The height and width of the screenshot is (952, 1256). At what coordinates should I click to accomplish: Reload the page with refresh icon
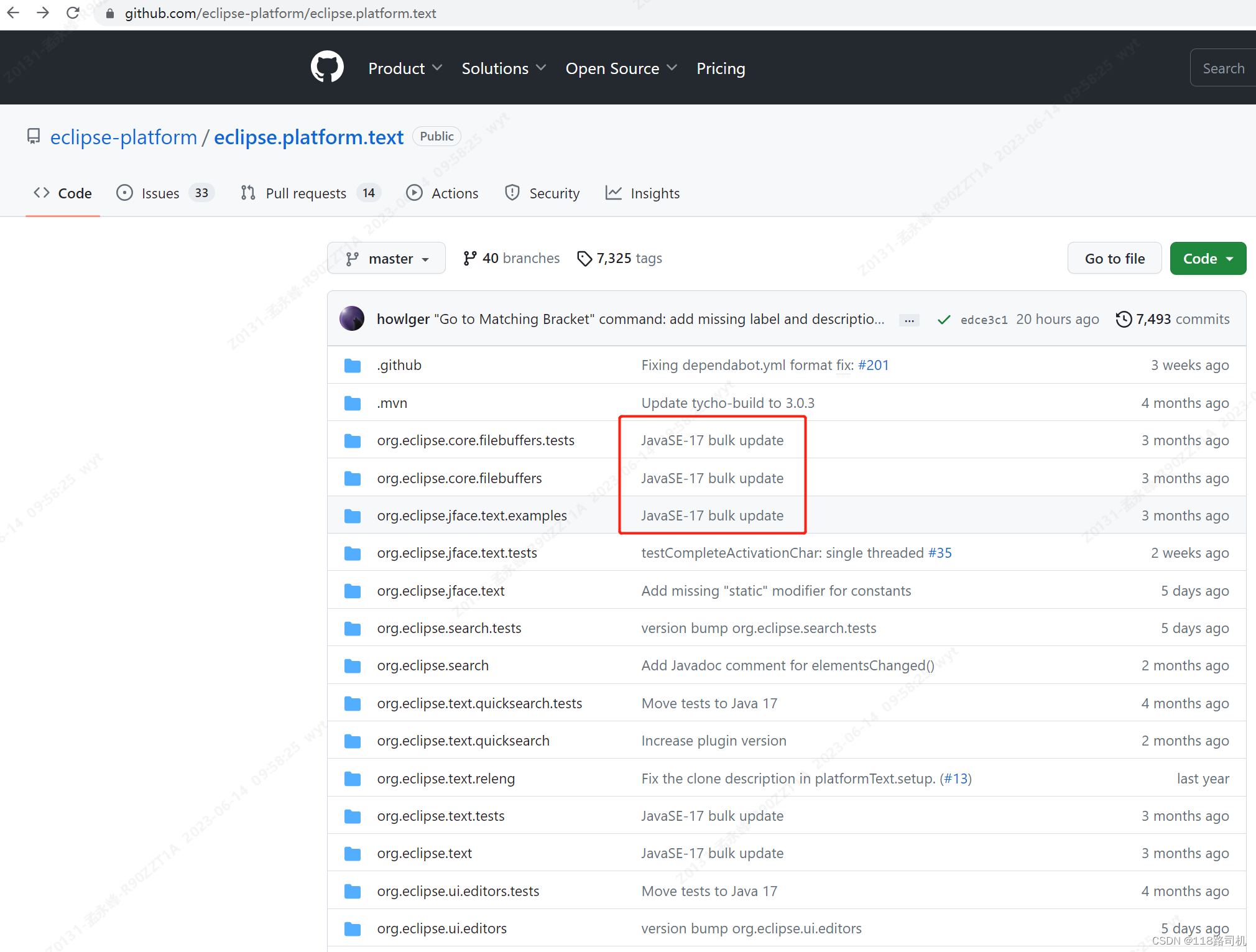(x=73, y=12)
